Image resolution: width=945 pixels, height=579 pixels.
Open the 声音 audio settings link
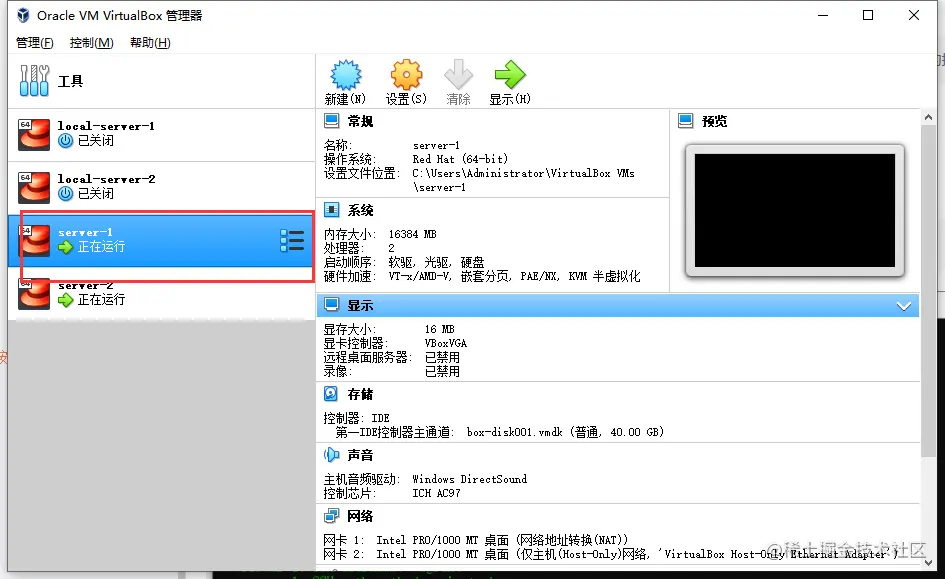click(360, 455)
